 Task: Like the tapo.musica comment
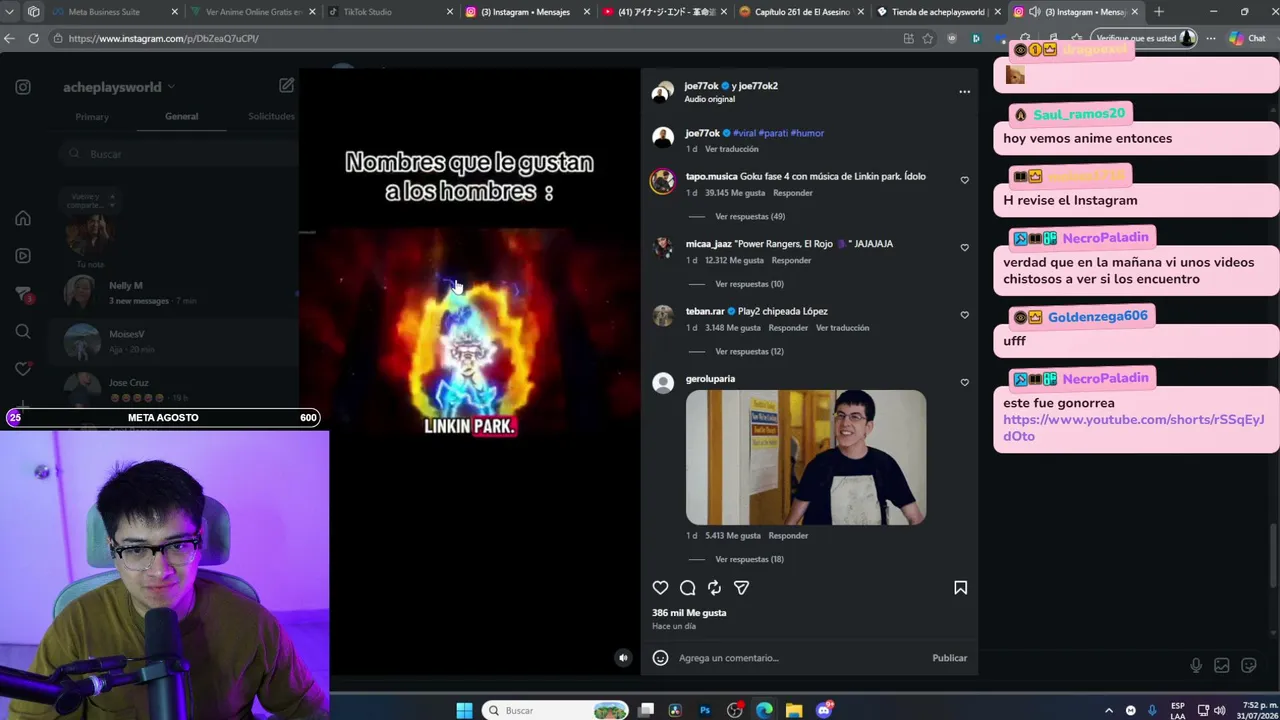964,180
